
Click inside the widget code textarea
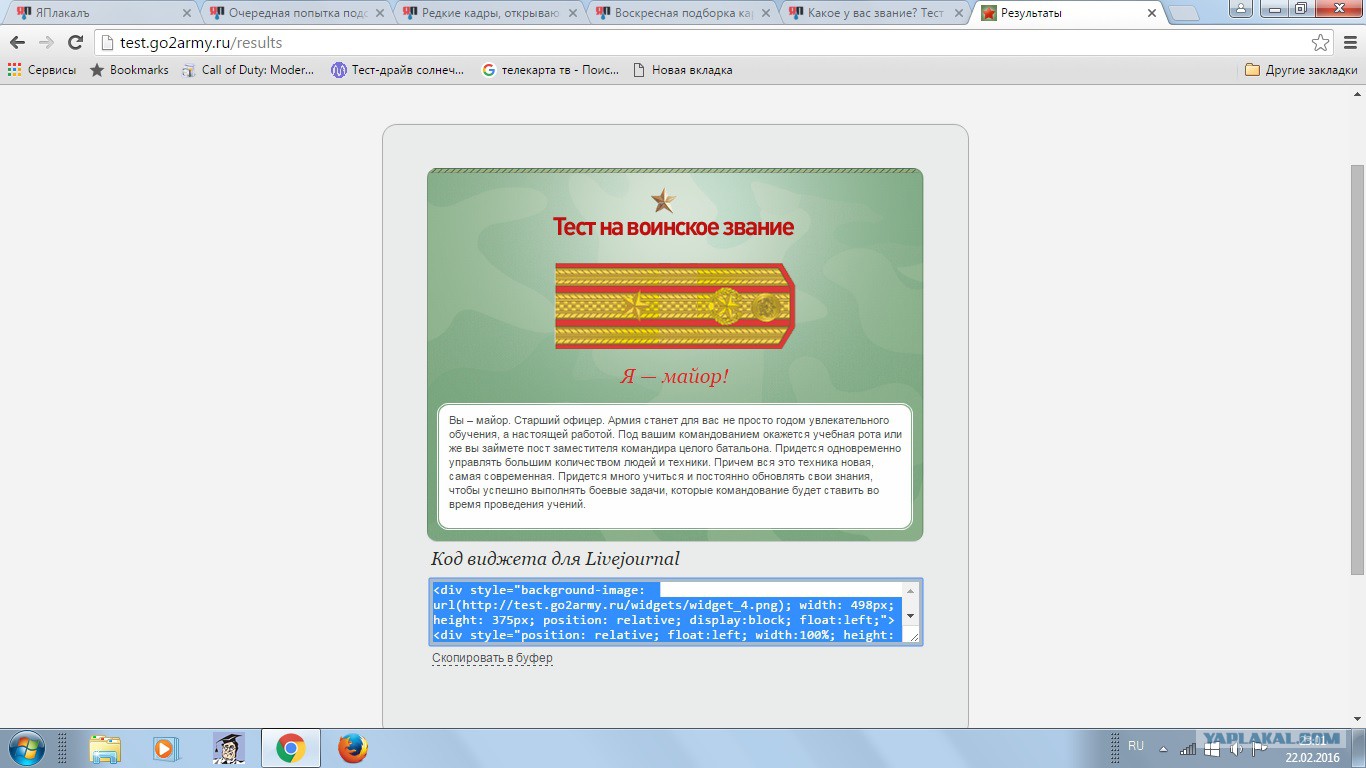click(x=665, y=611)
